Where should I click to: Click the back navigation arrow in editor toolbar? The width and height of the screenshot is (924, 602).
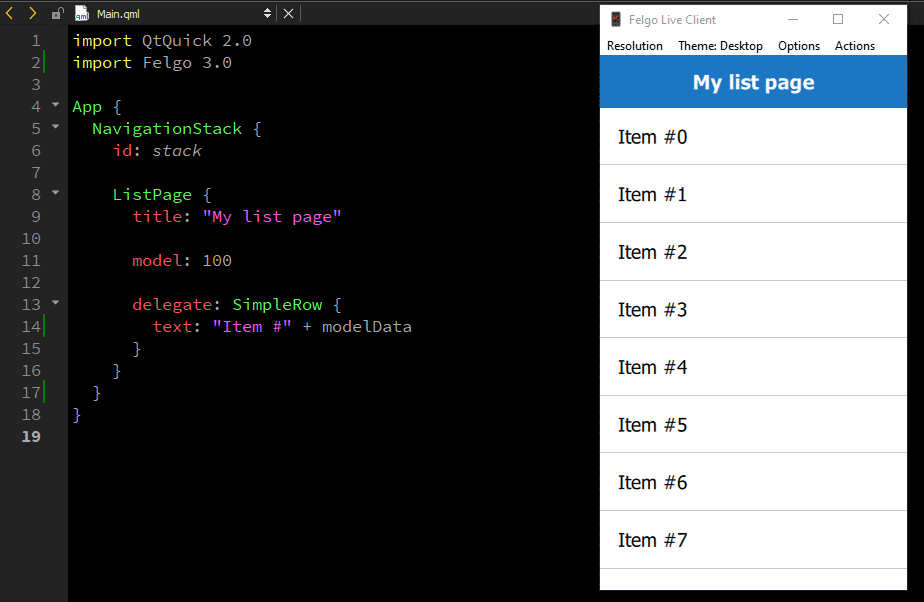click(8, 13)
